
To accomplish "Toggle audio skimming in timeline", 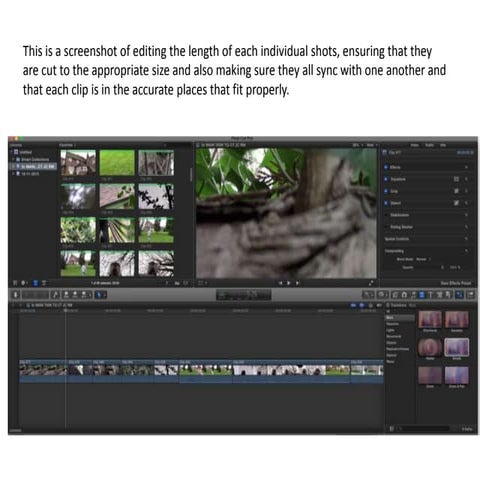I will click(x=362, y=305).
